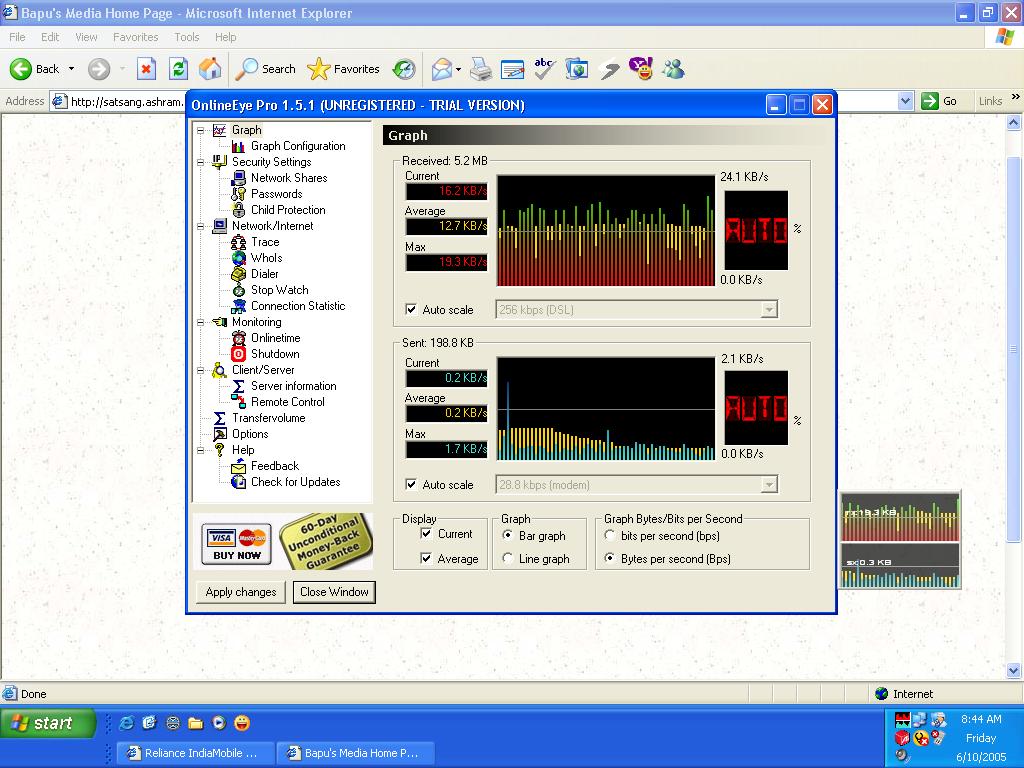This screenshot has width=1024, height=768.
Task: Click the Passwords key icon
Action: (238, 194)
